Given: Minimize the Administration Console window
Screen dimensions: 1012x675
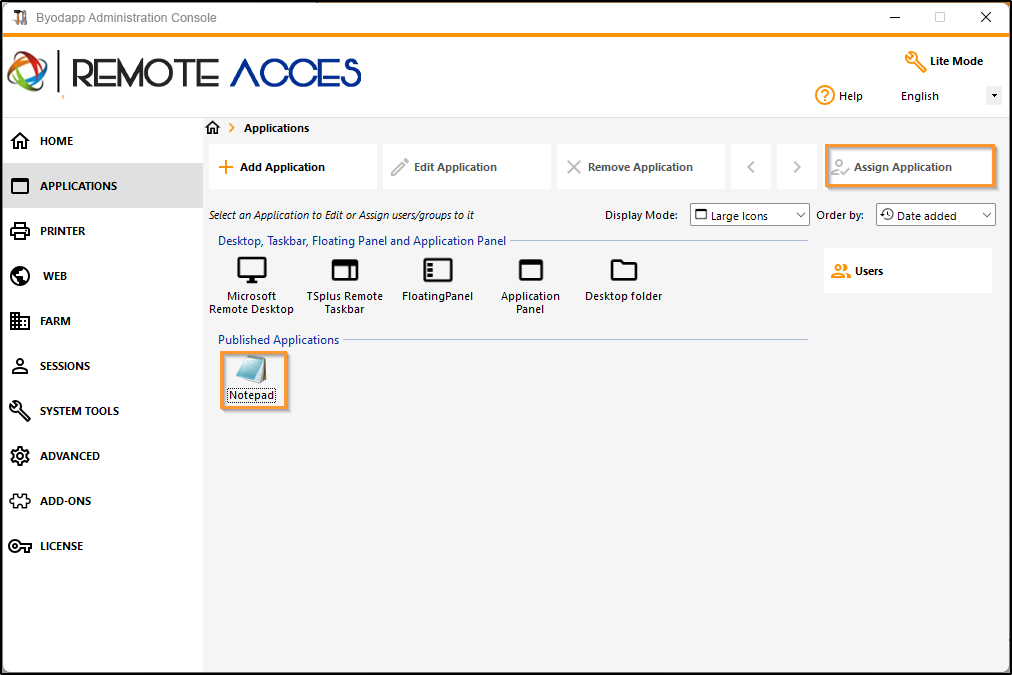Looking at the screenshot, I should pos(895,17).
